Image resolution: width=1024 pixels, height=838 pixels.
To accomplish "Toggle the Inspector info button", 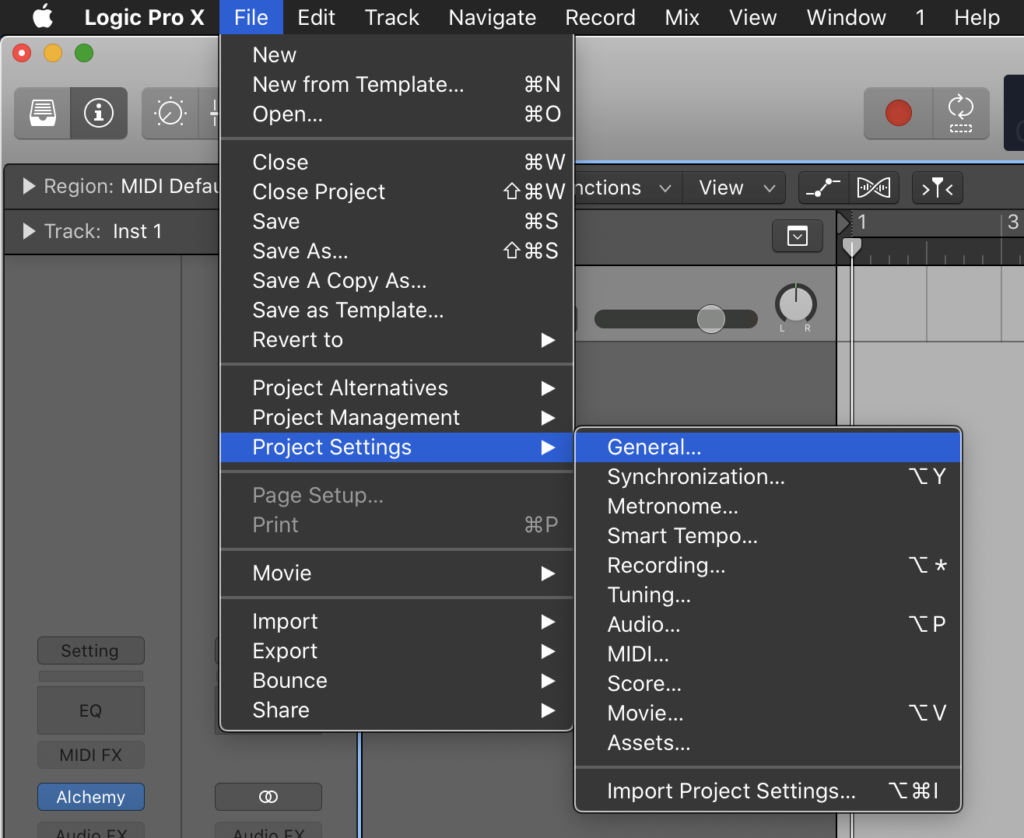I will click(x=99, y=113).
